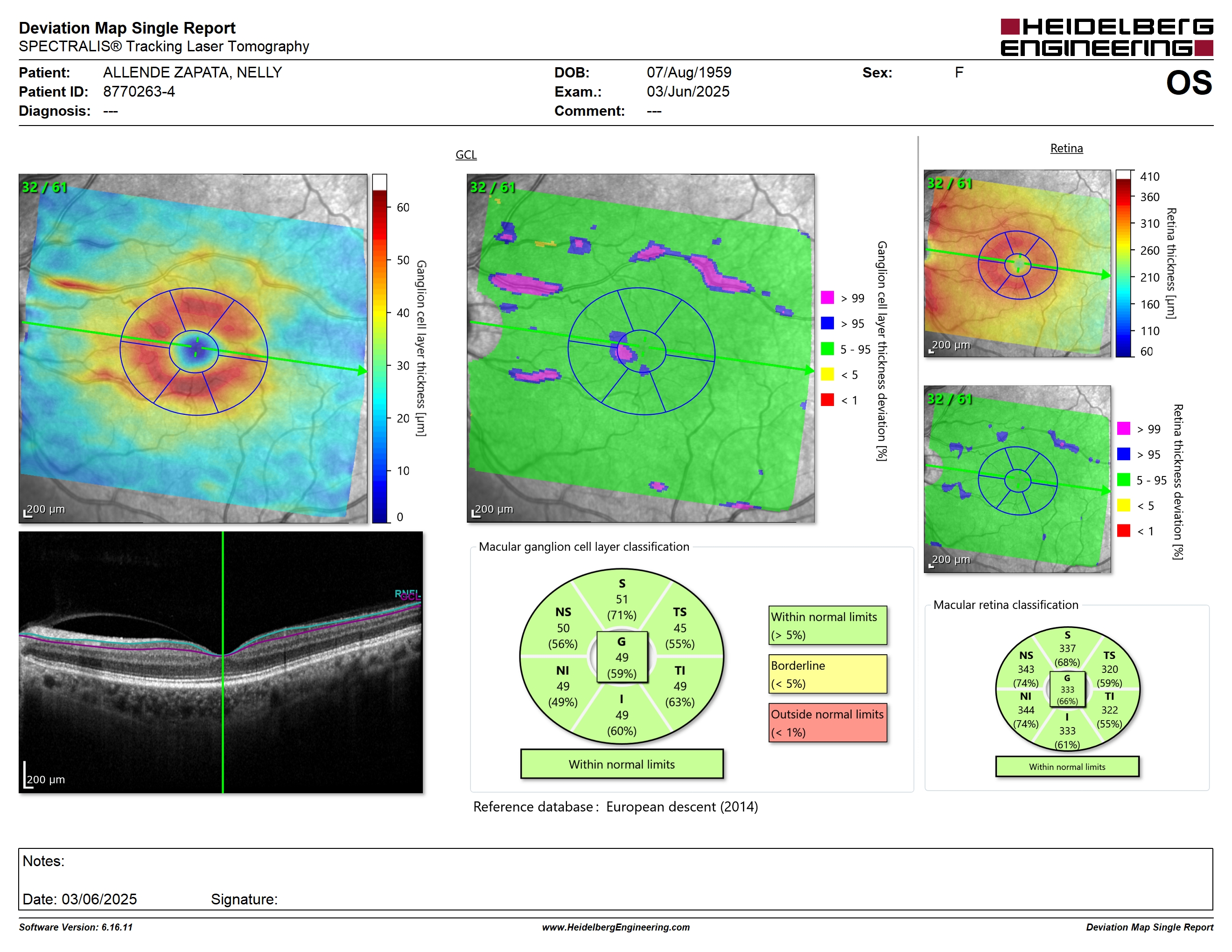
Task: Select Retina sector I value 333 (61%)
Action: [1067, 731]
